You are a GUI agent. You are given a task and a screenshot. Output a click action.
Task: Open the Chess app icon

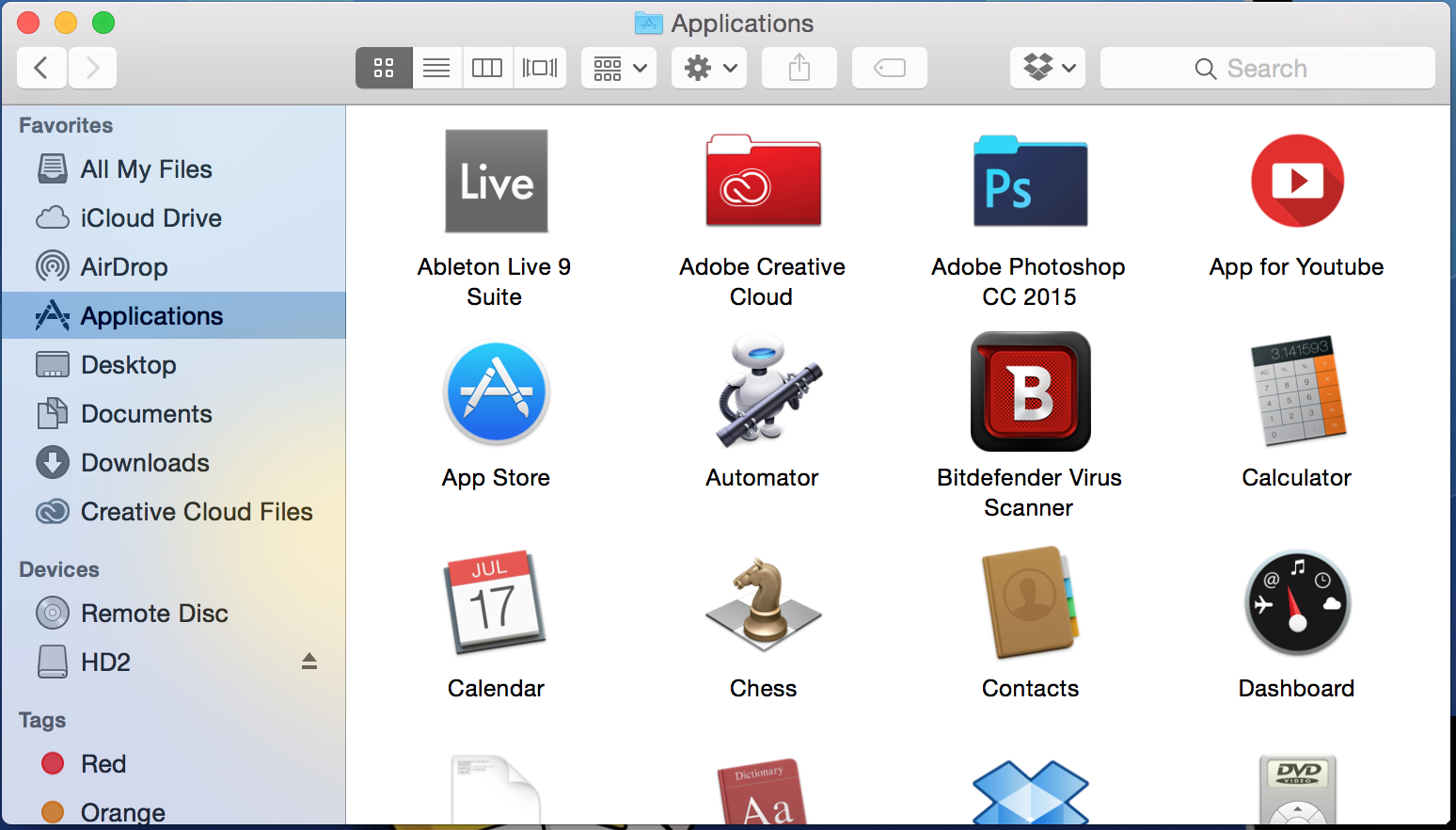coord(763,604)
